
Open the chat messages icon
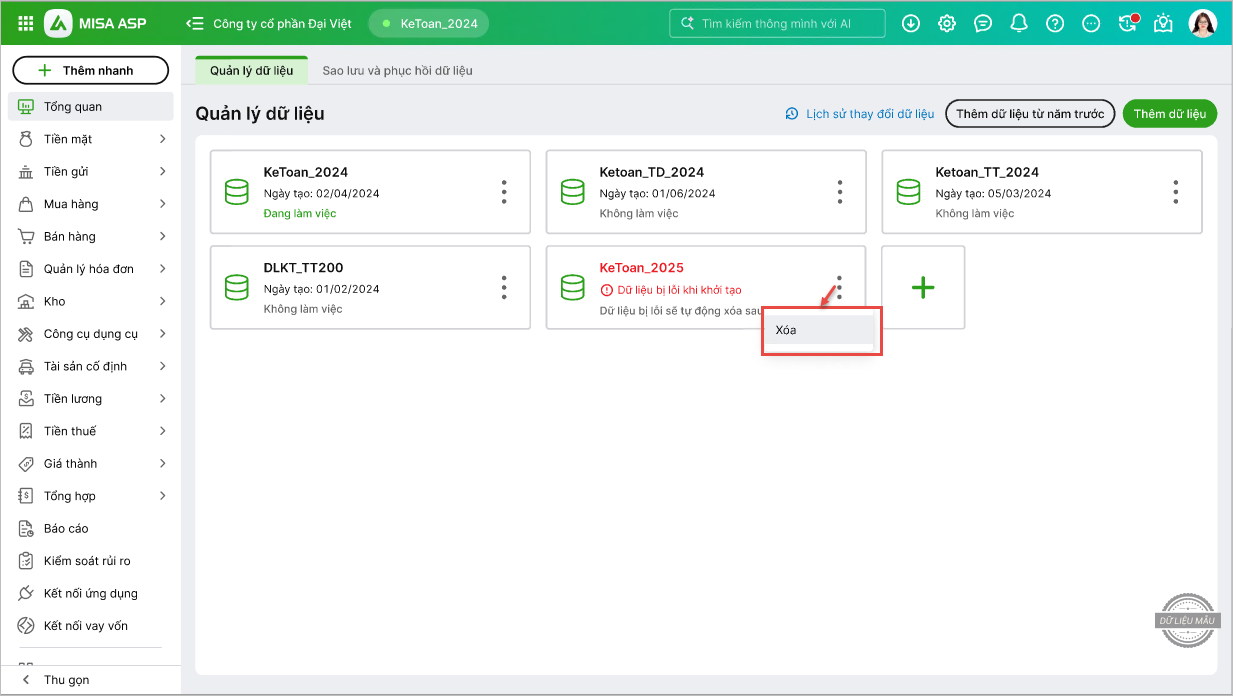point(982,23)
